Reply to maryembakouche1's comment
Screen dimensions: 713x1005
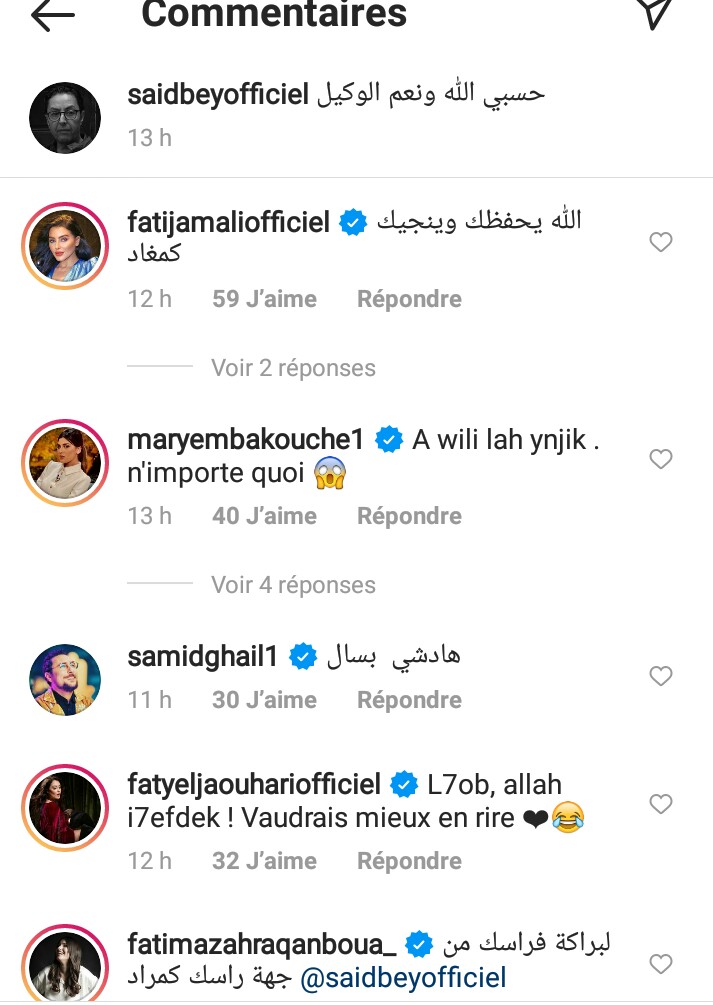(409, 516)
